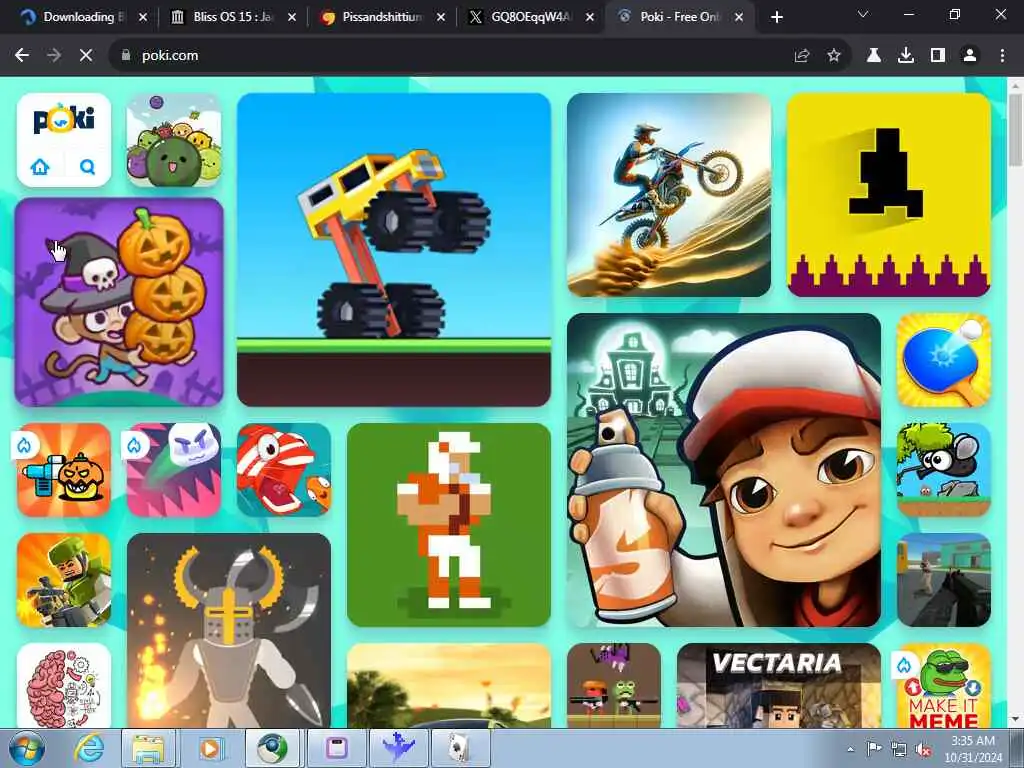Click the muted volume tray icon

pos(923,749)
